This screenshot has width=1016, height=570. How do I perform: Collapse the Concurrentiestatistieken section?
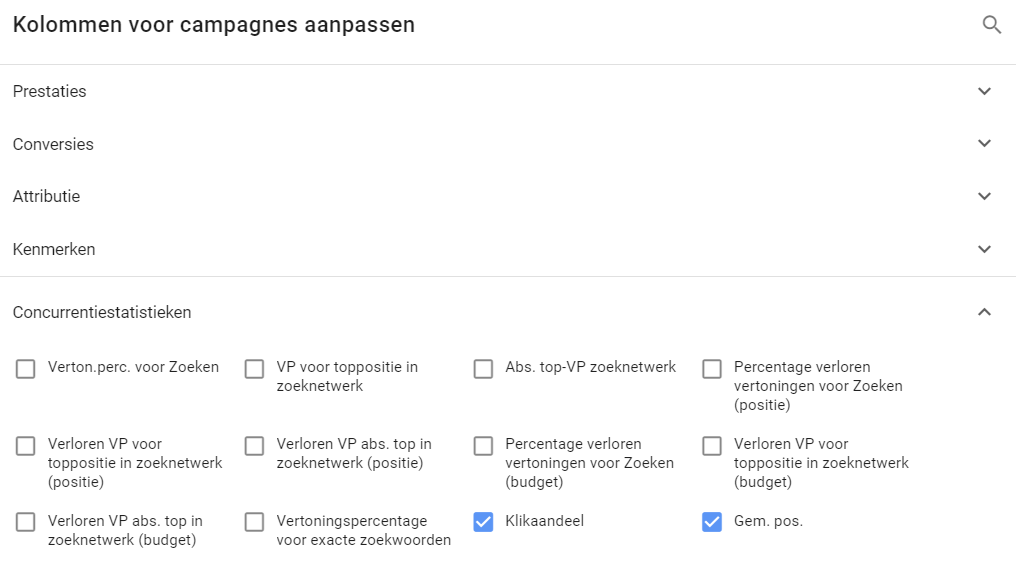984,312
